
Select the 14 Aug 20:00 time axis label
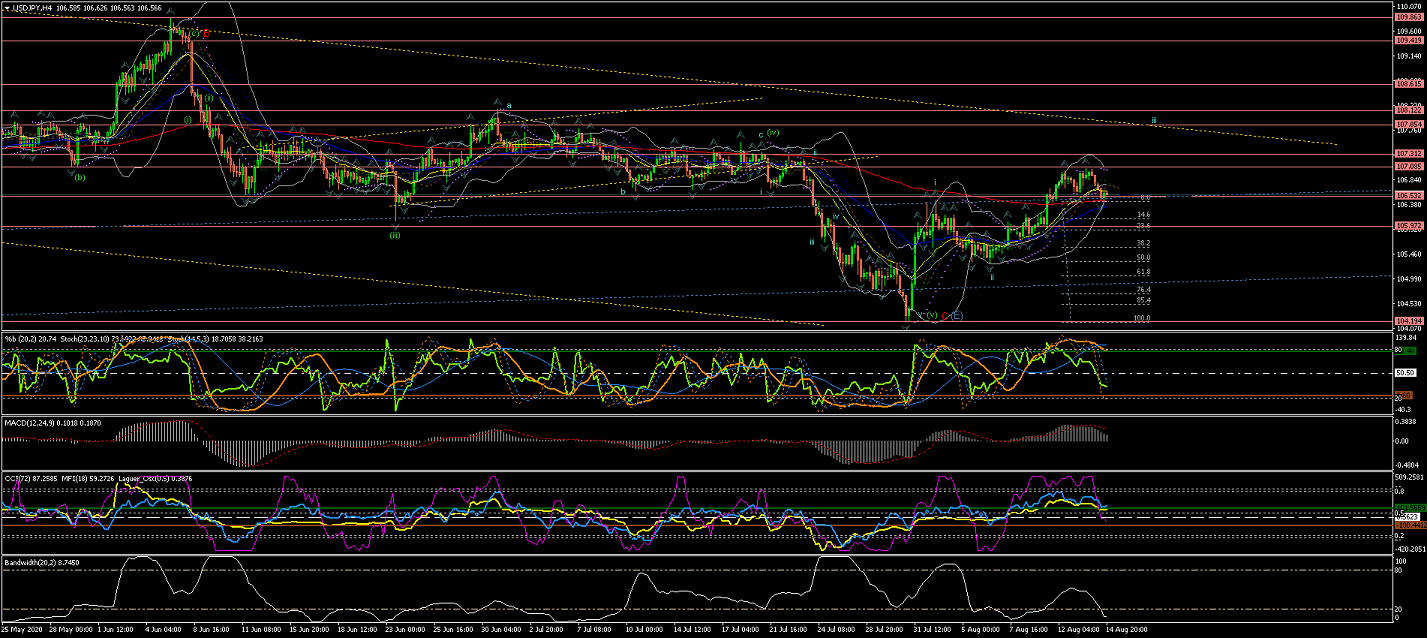(x=1123, y=631)
